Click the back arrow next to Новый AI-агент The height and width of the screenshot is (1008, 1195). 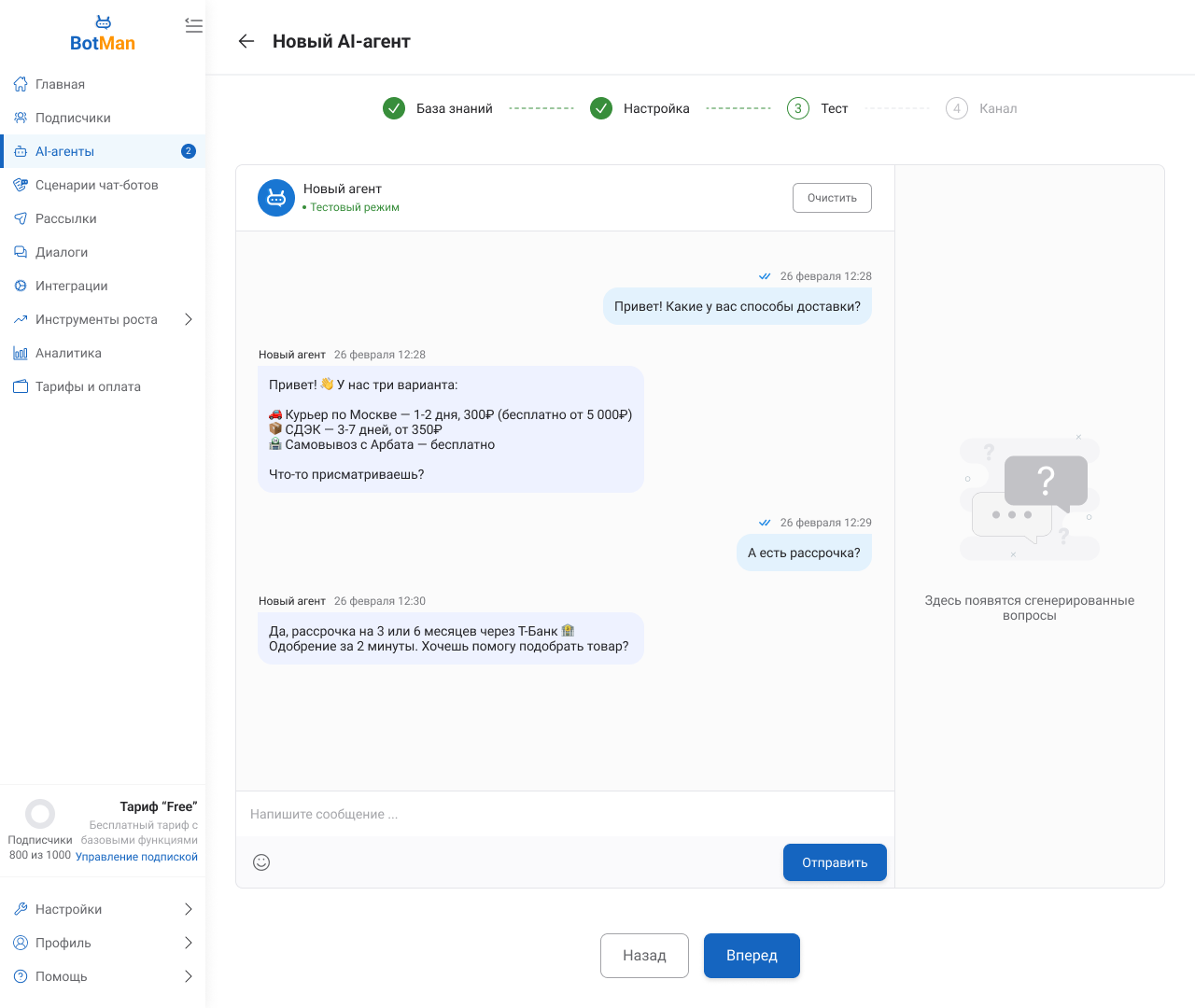pos(246,41)
